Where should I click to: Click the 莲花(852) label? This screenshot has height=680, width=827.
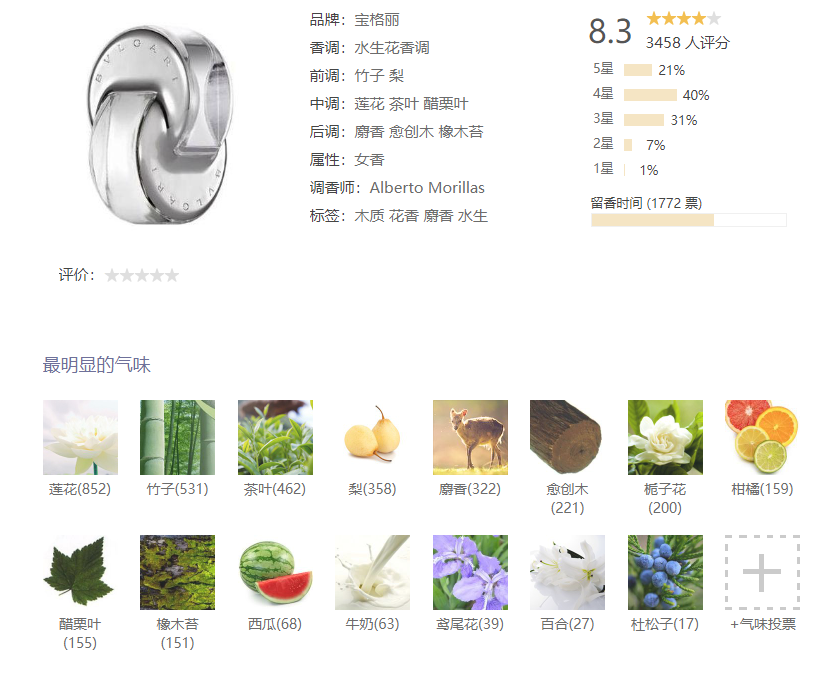click(x=80, y=489)
